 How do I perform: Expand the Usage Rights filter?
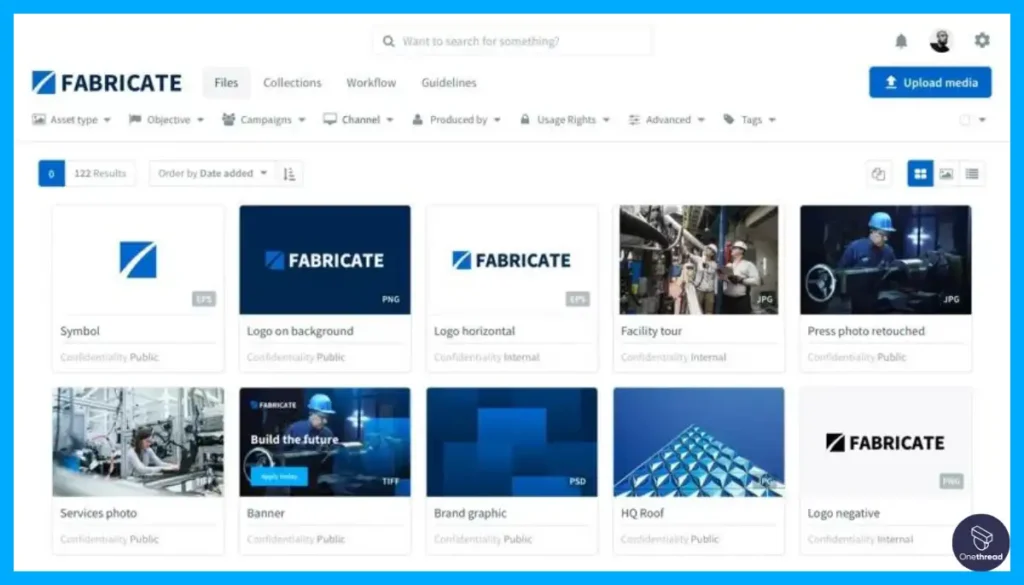point(565,119)
